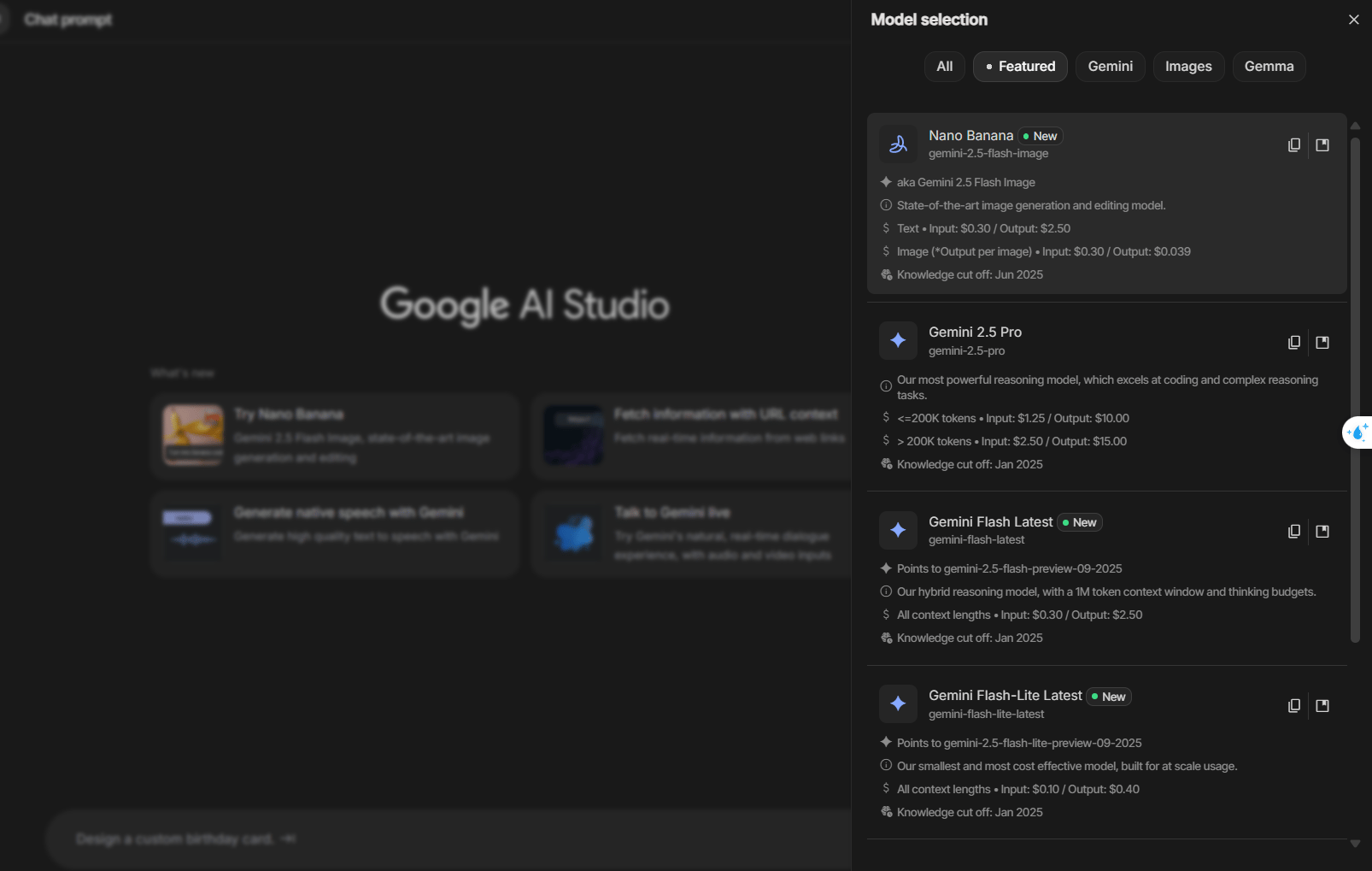Open Nano Banana developer docs icon
The width and height of the screenshot is (1372, 871).
pos(1322,145)
